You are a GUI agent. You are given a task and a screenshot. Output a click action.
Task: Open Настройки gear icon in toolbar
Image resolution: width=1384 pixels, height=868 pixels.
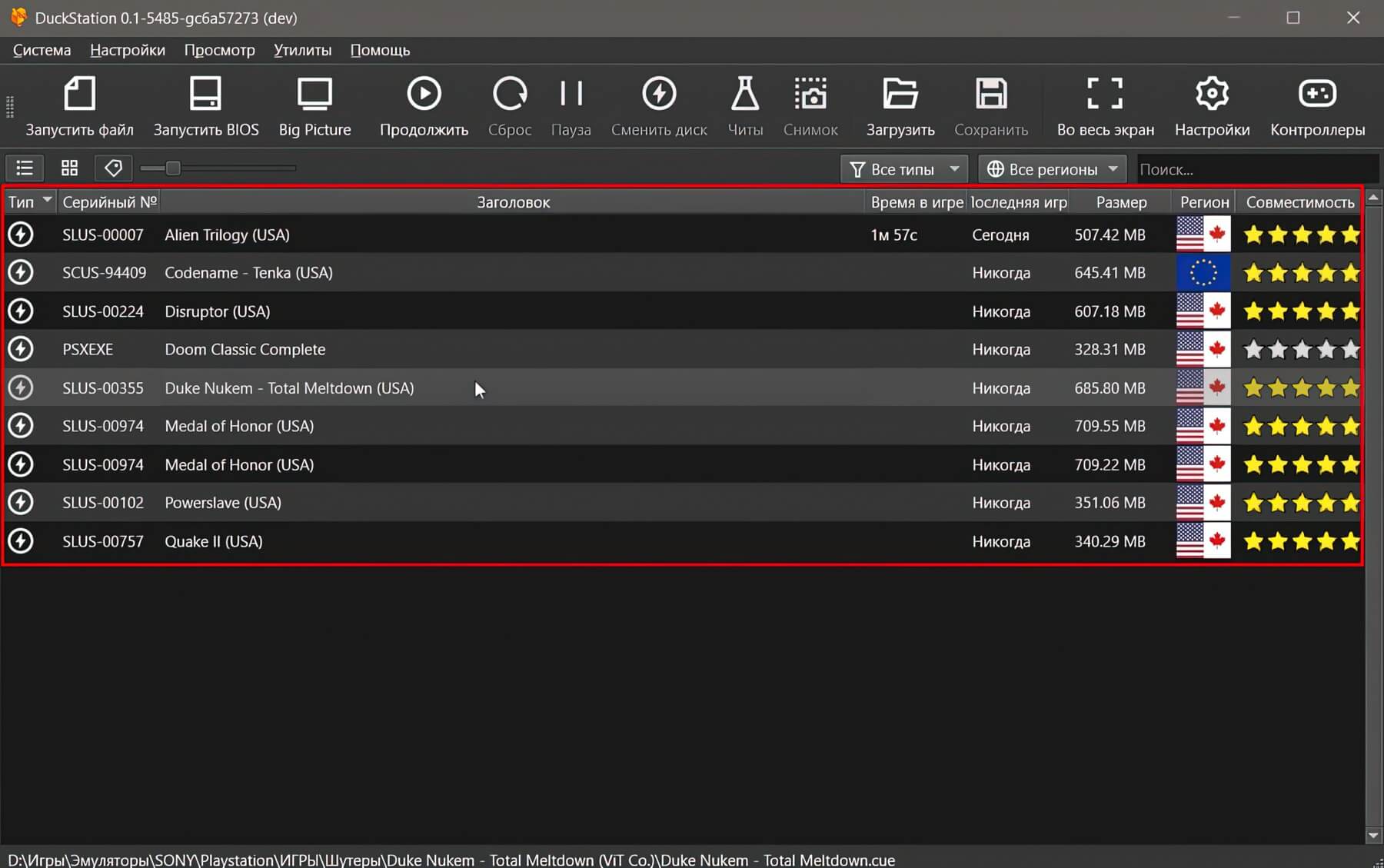1212,94
